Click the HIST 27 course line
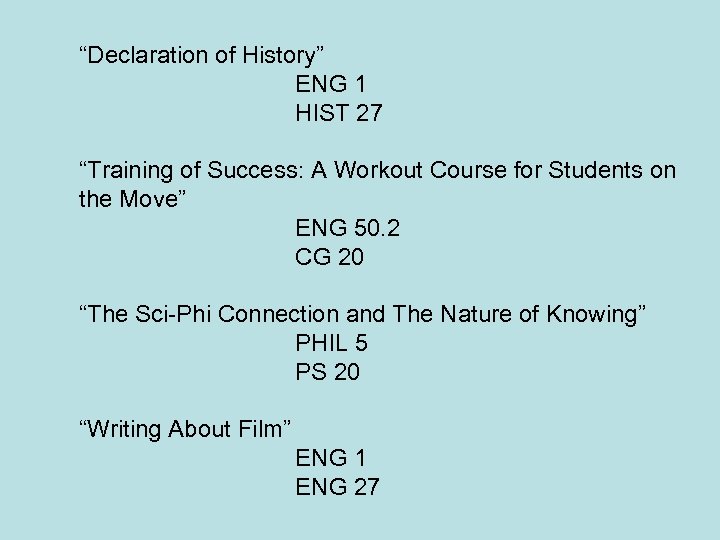The height and width of the screenshot is (540, 720). 338,114
